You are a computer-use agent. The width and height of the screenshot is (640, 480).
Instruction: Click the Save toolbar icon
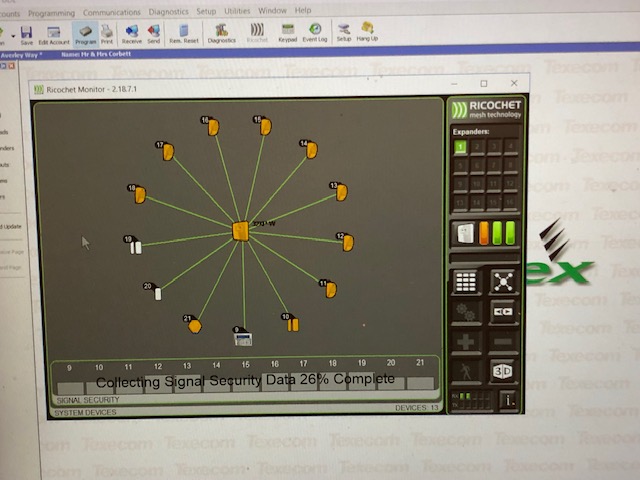coord(27,35)
